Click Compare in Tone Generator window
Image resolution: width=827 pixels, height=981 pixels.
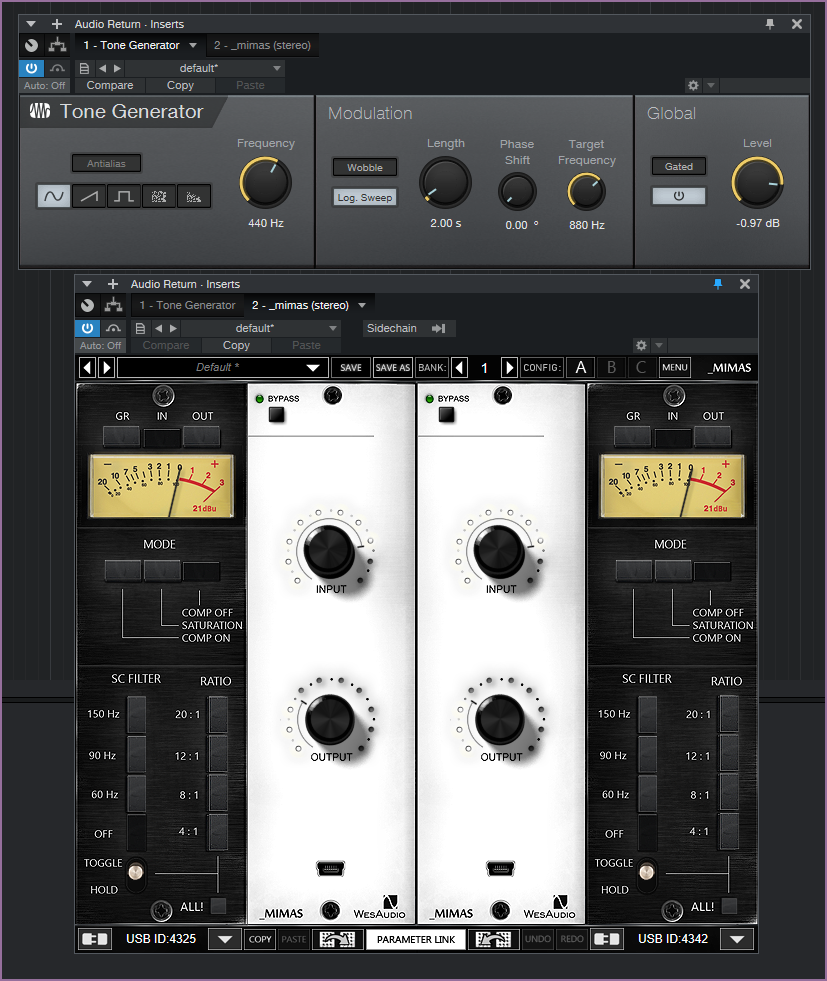point(110,85)
